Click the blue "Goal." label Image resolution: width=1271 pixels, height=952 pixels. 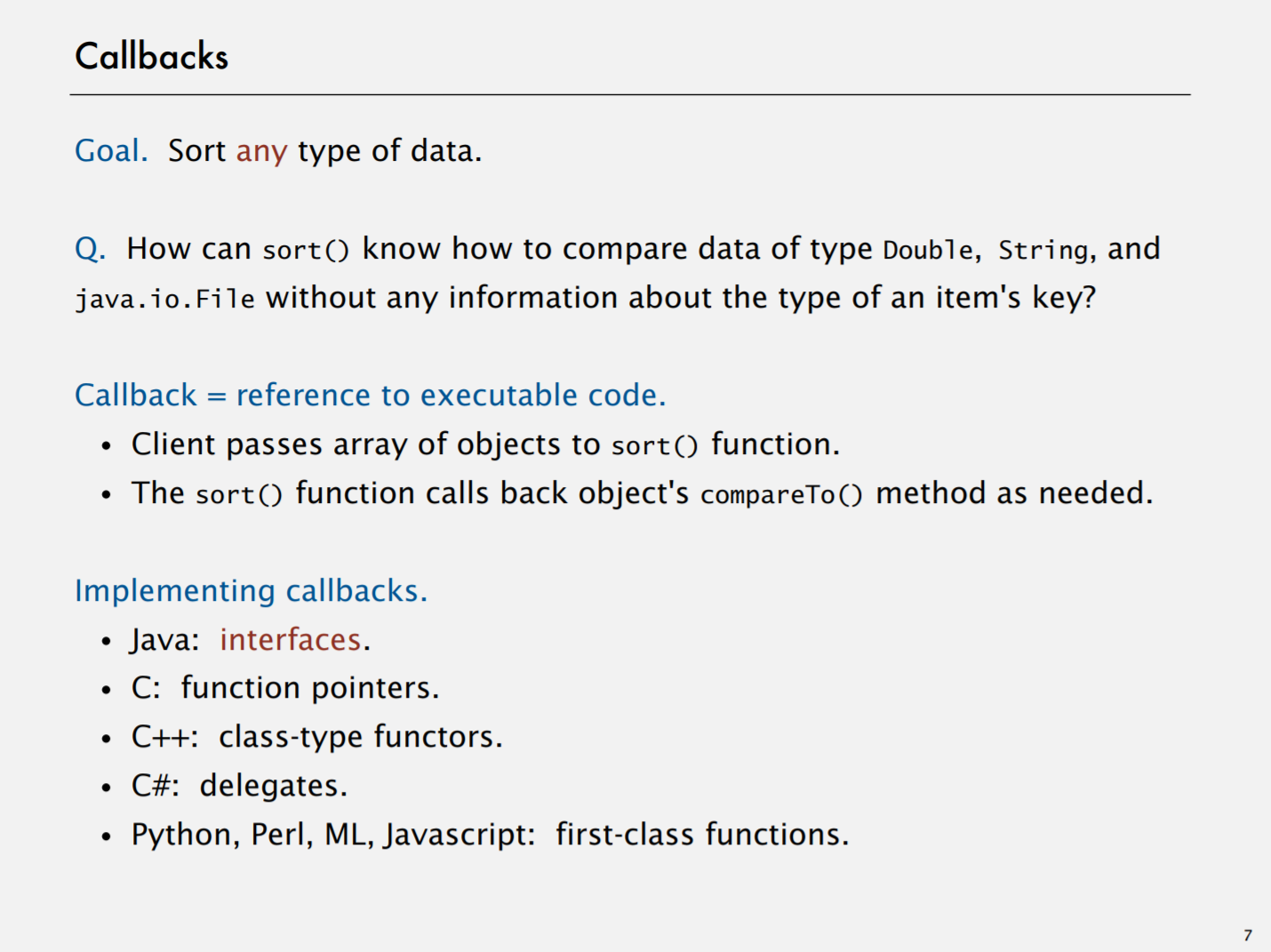point(110,151)
